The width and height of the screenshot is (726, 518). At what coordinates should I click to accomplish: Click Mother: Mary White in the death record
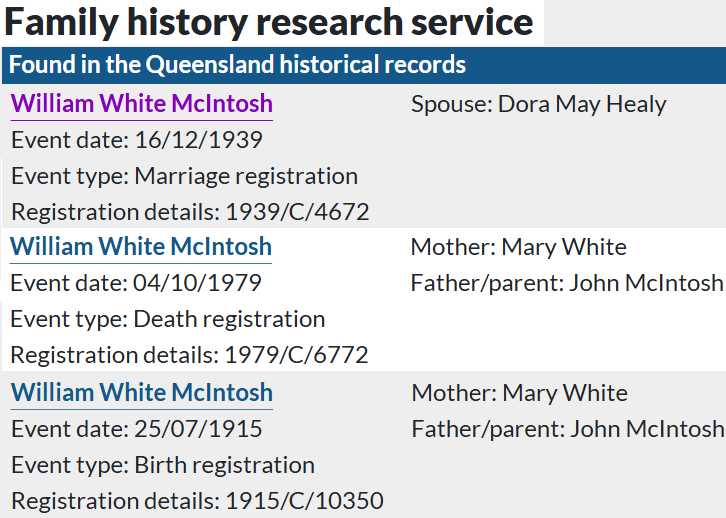click(518, 247)
